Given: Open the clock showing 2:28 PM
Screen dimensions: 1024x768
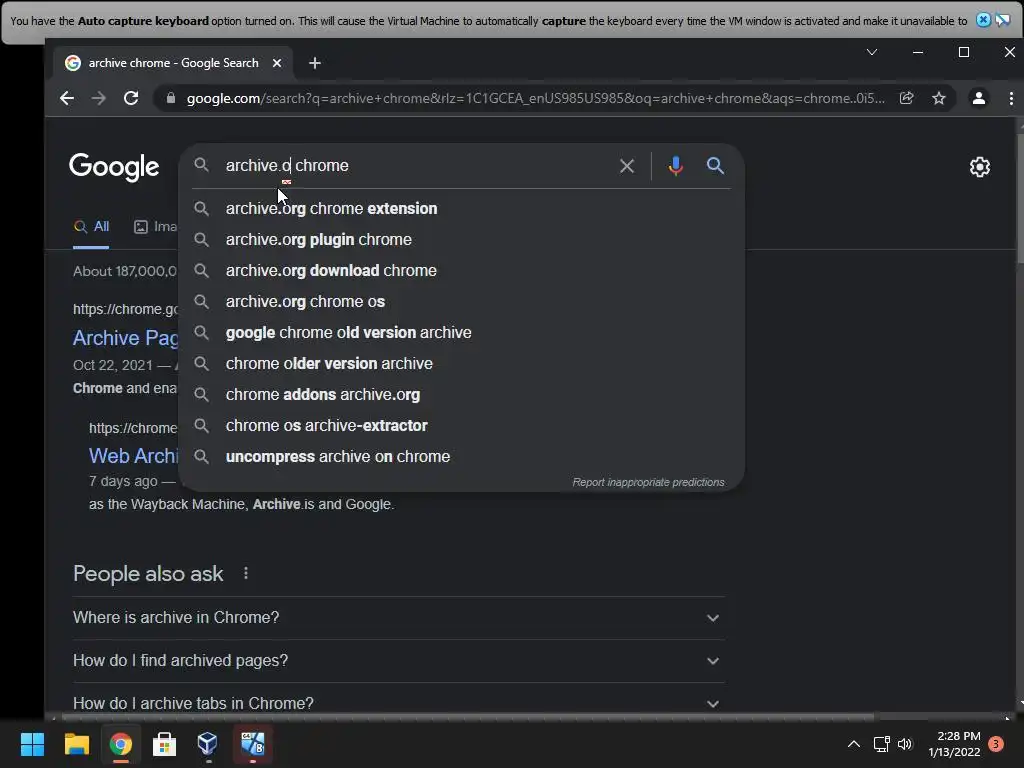Looking at the screenshot, I should [x=955, y=744].
